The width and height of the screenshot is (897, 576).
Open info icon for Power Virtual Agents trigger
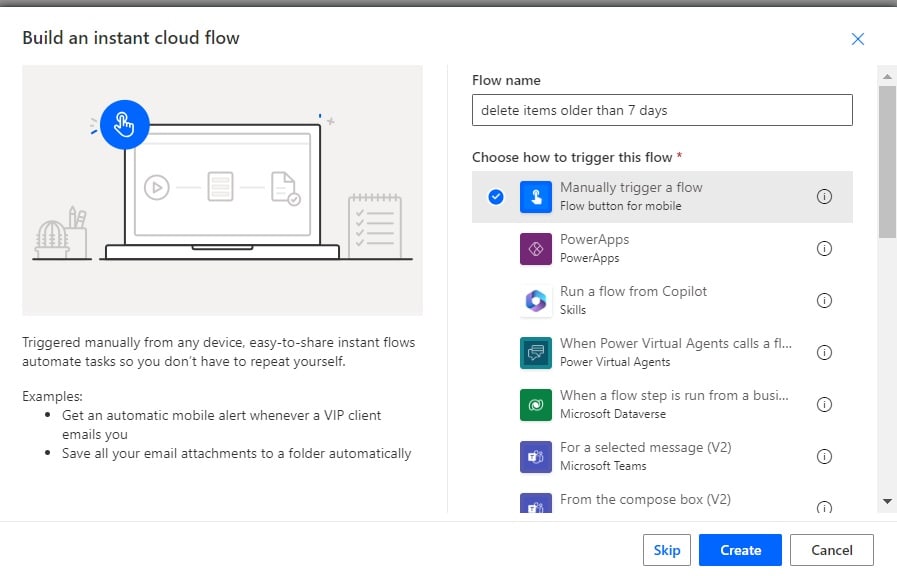(x=824, y=353)
